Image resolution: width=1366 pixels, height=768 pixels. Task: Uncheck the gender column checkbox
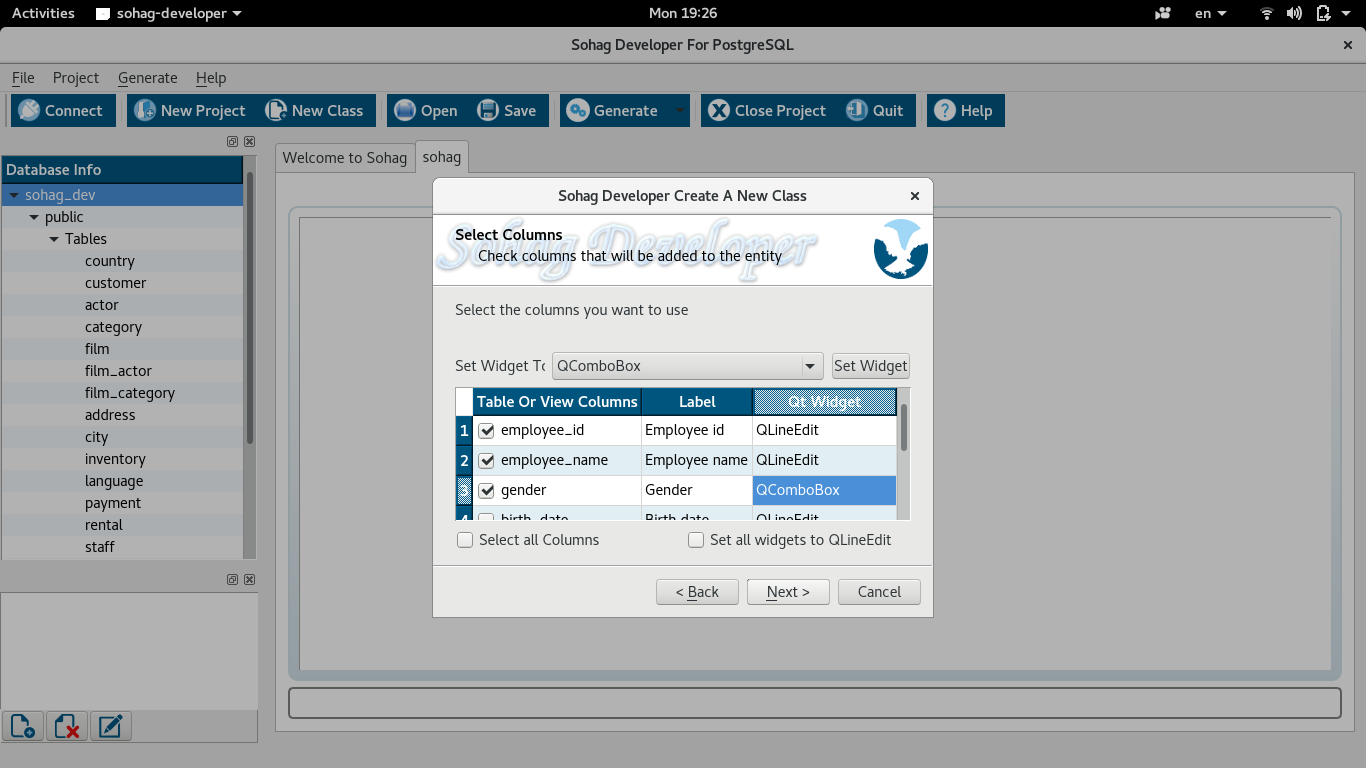pyautogui.click(x=487, y=491)
